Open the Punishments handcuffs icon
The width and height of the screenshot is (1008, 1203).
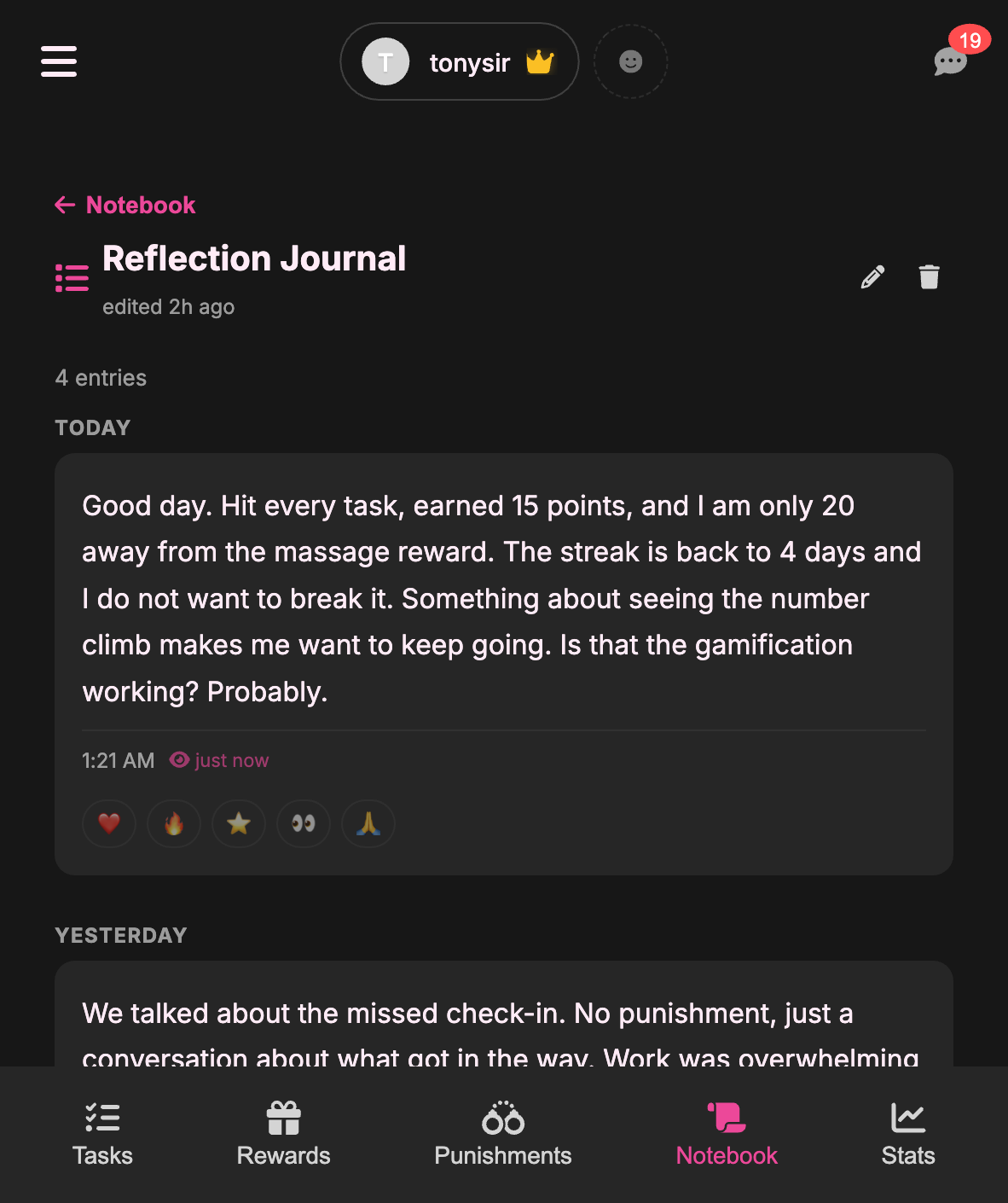(502, 1119)
